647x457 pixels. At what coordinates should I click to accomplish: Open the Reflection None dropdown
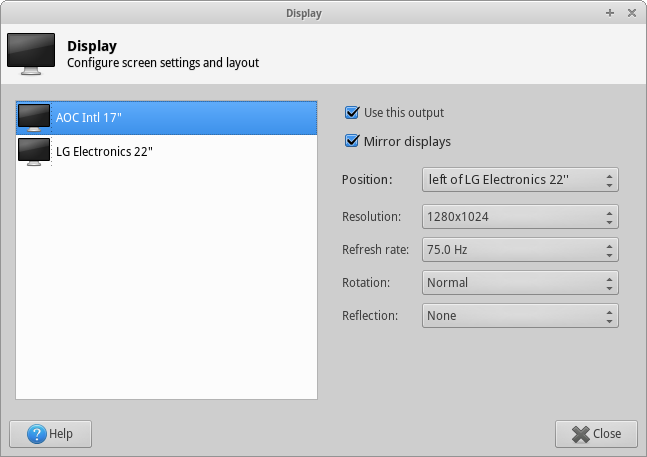click(520, 316)
